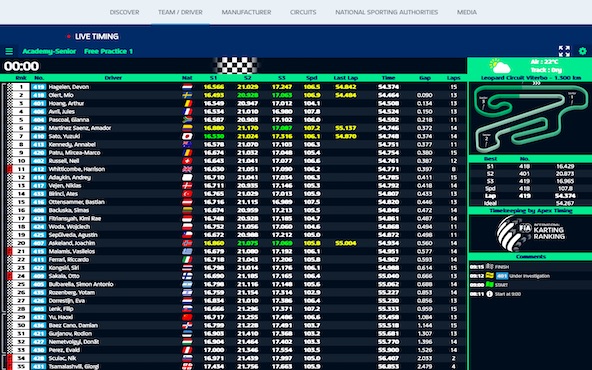Select driver Hagelen, Devon in row 1
This screenshot has width=592, height=370.
pos(69,87)
